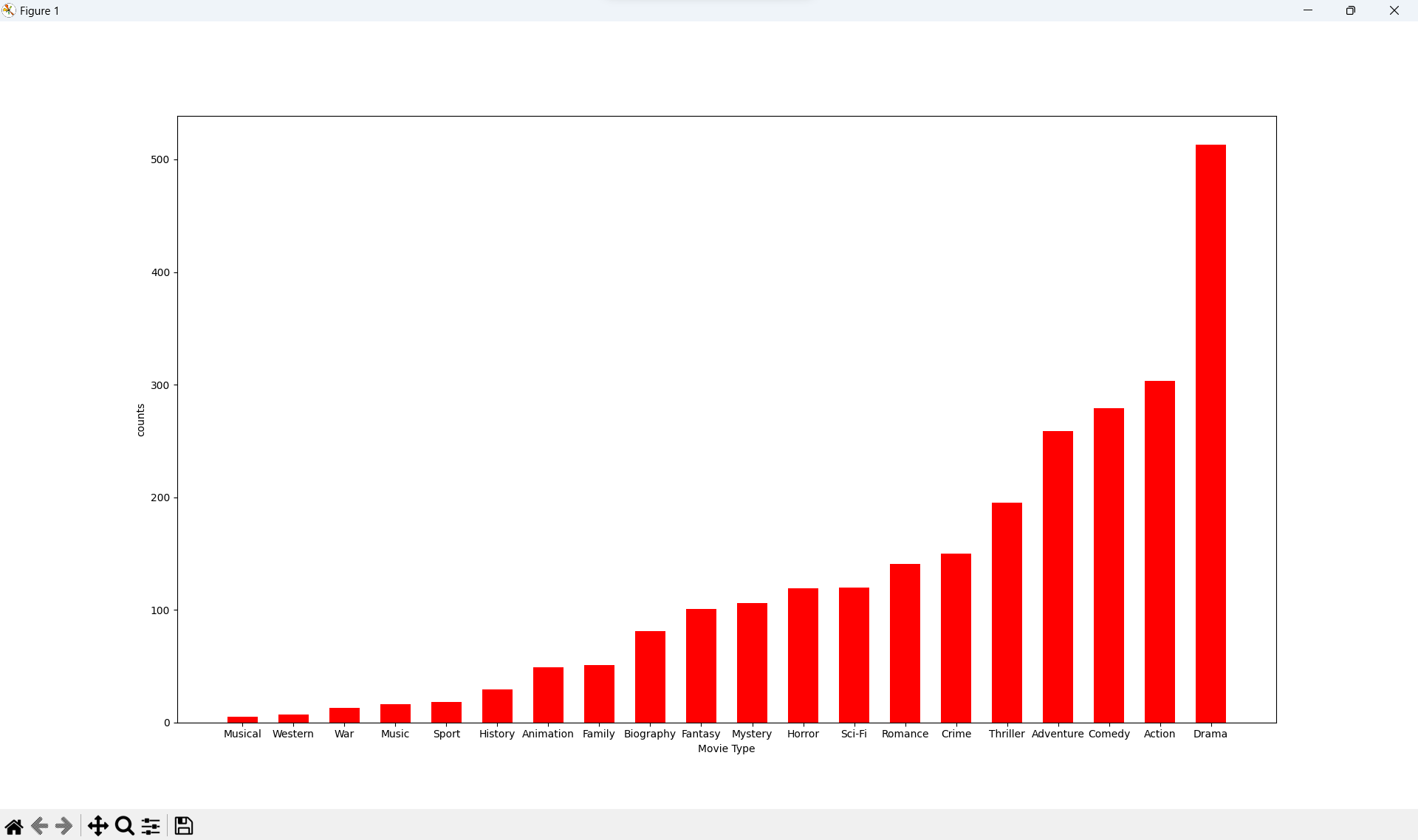The width and height of the screenshot is (1418, 840).
Task: Click the Home navigation icon
Action: [x=14, y=825]
